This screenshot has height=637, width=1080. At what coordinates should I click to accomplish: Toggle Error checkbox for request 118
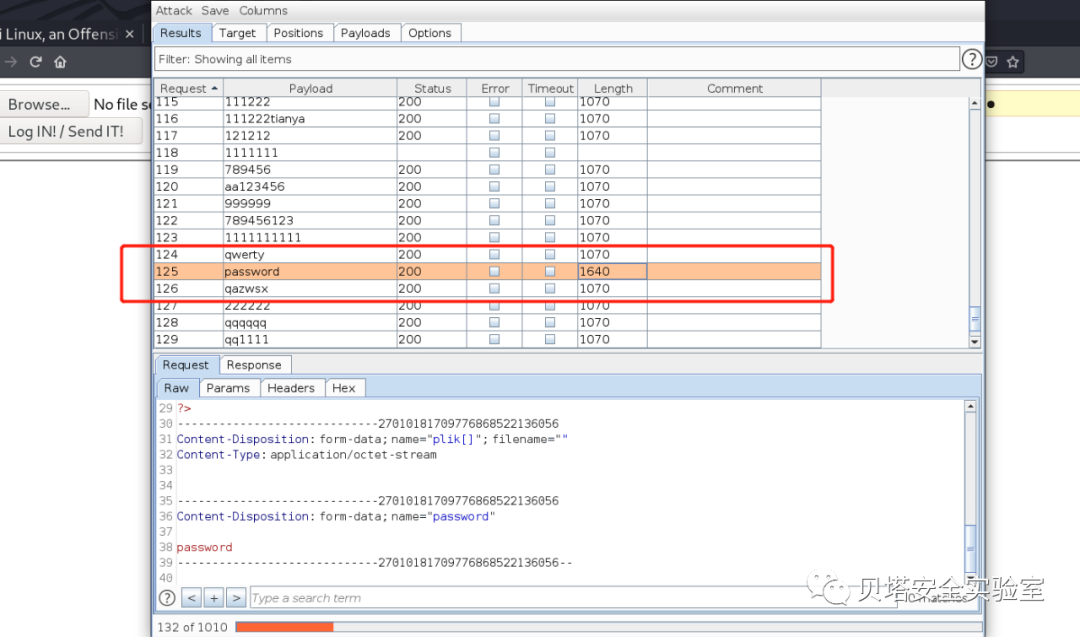tap(494, 152)
